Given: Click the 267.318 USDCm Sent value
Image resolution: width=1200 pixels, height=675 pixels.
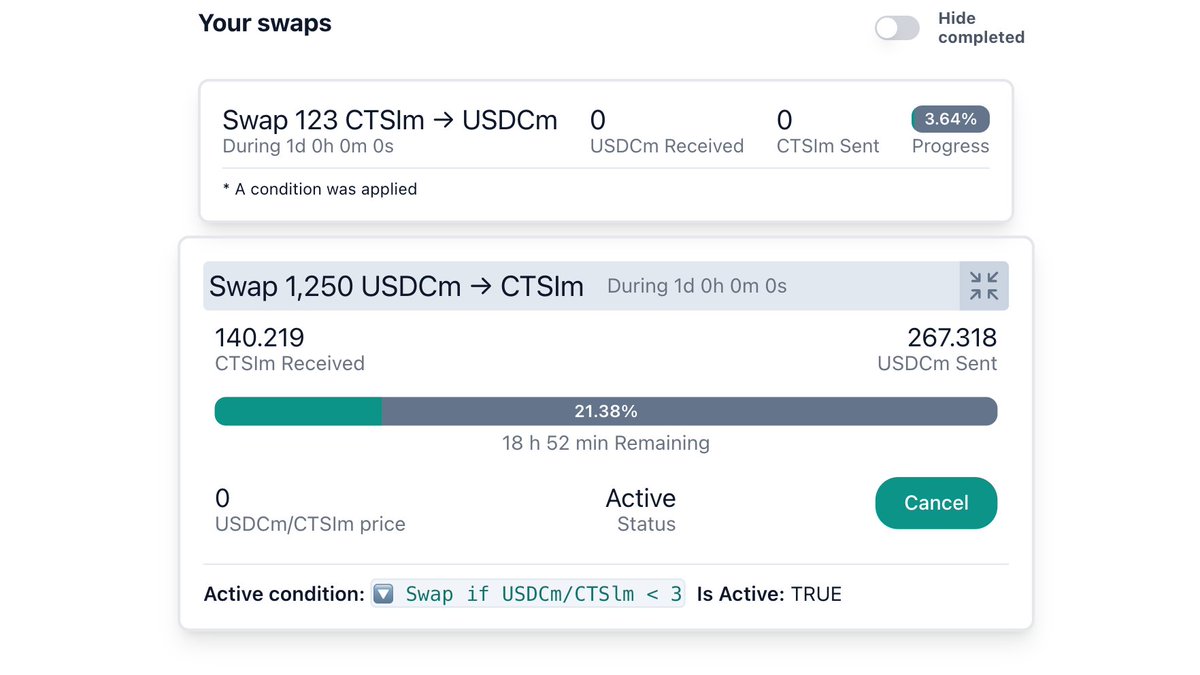Looking at the screenshot, I should 952,338.
